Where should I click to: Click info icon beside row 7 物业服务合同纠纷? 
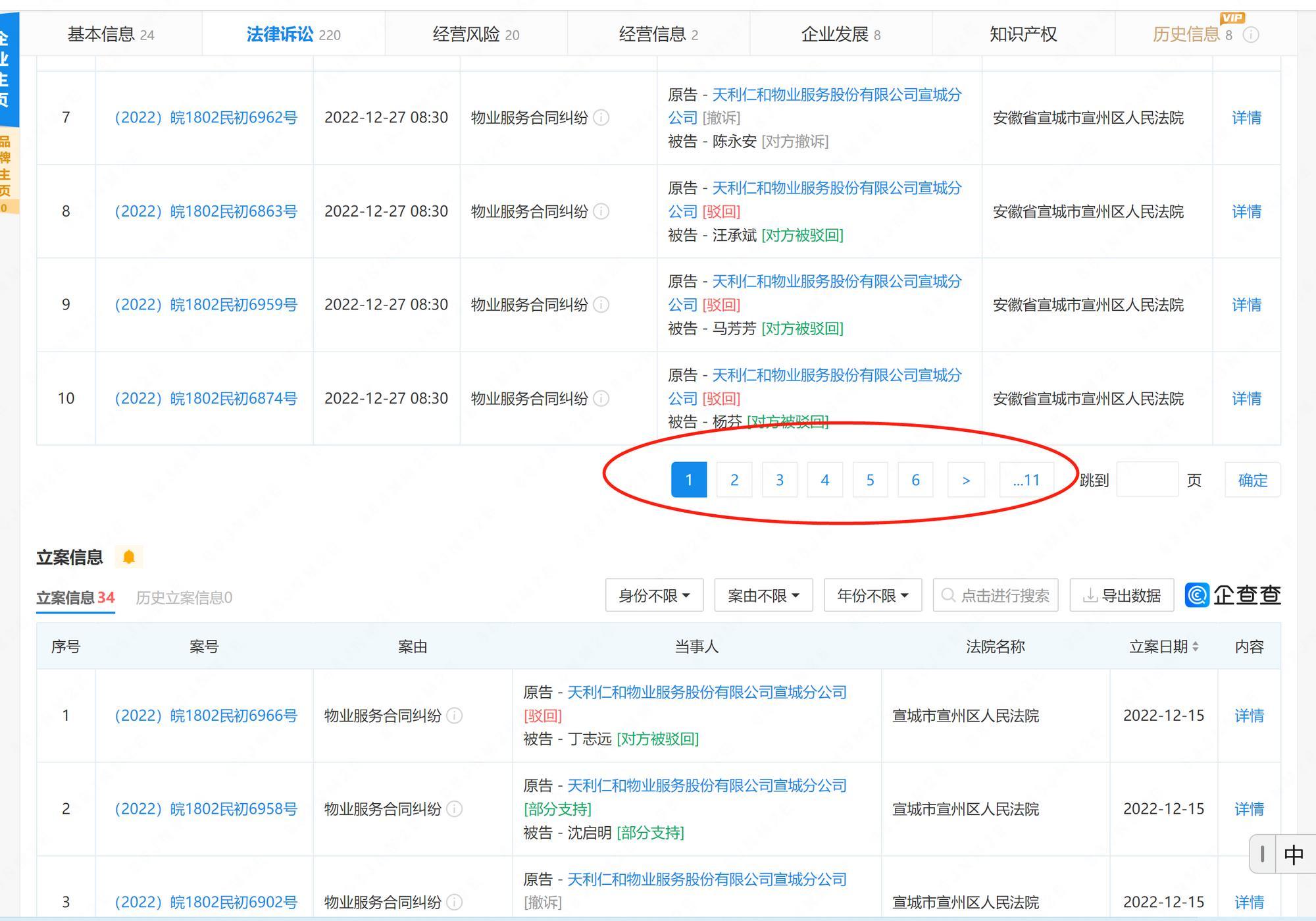tap(601, 118)
